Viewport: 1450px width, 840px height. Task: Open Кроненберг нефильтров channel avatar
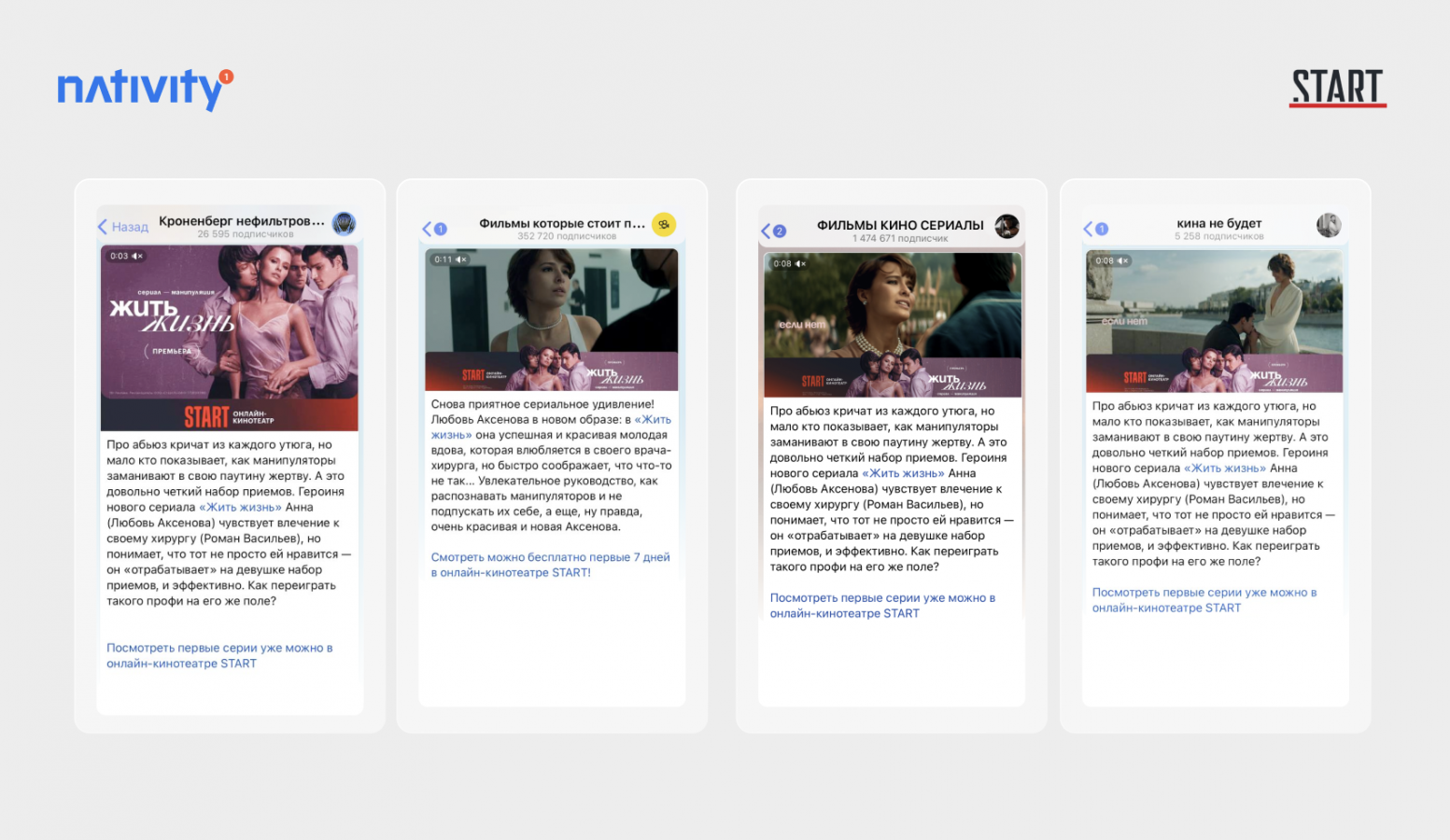pos(345,224)
